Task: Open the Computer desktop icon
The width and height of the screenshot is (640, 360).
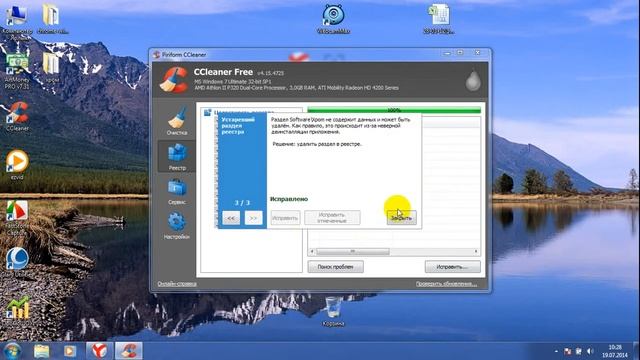Action: click(17, 20)
